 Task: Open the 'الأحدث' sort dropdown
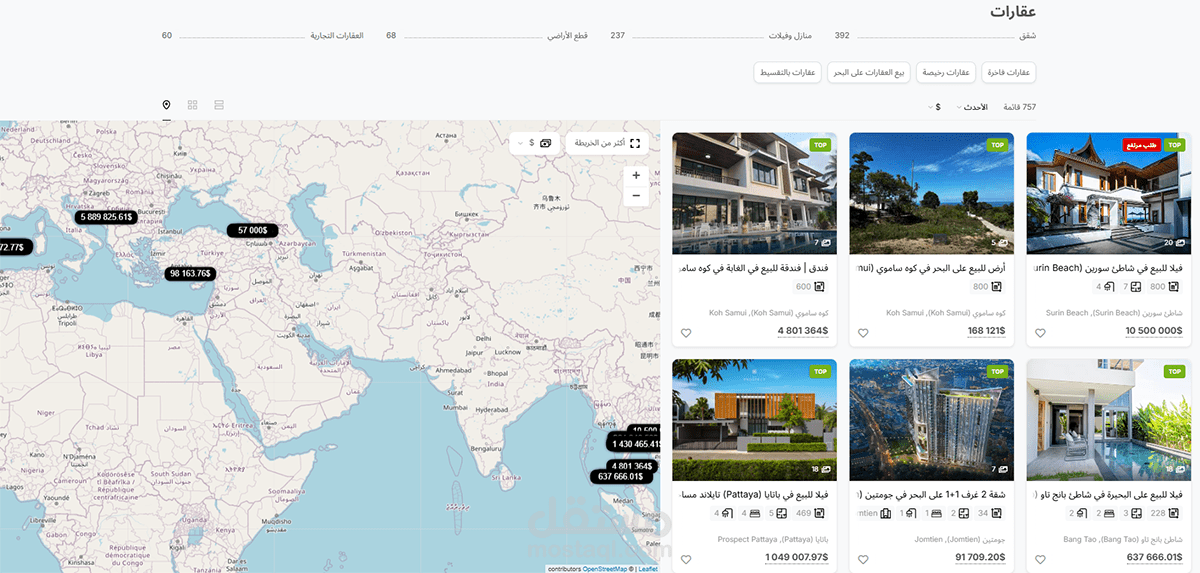[972, 107]
